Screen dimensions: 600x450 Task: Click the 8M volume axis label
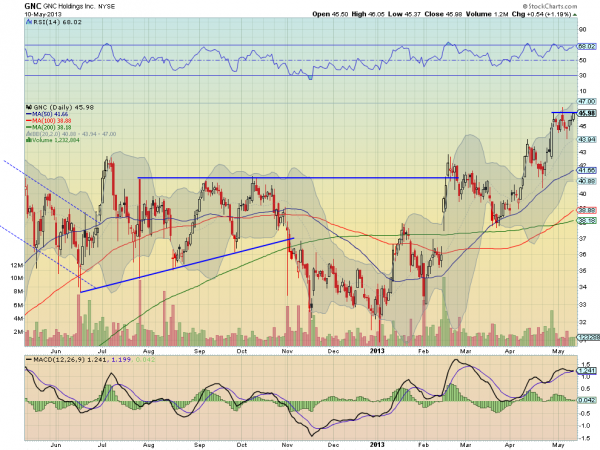[x=18, y=292]
